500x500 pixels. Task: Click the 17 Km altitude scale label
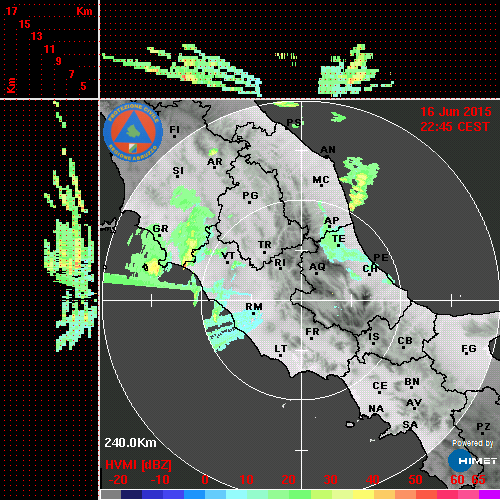pos(11,11)
